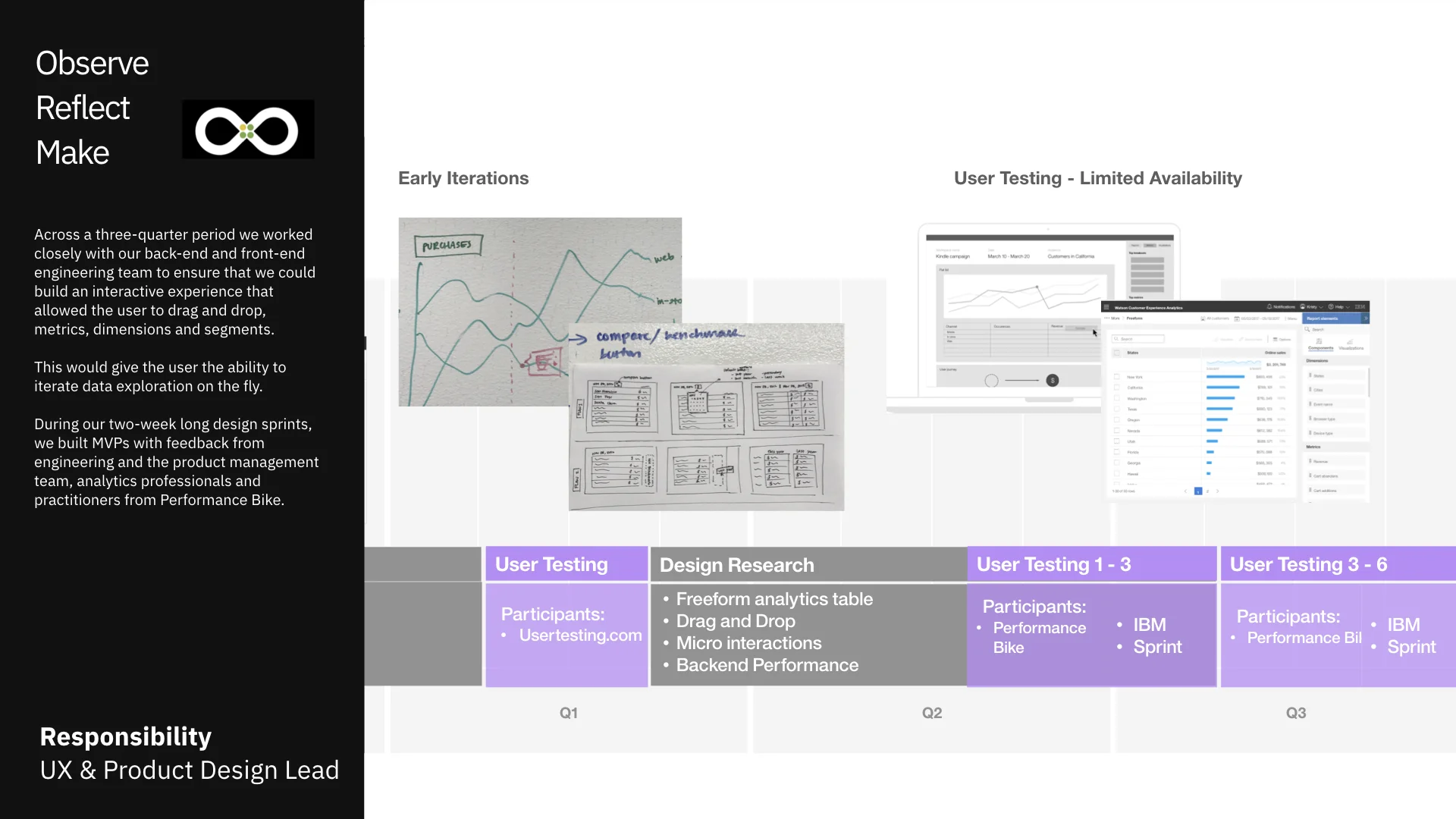Click the date range calendar icon
The height and width of the screenshot is (819, 1456).
(x=1237, y=318)
